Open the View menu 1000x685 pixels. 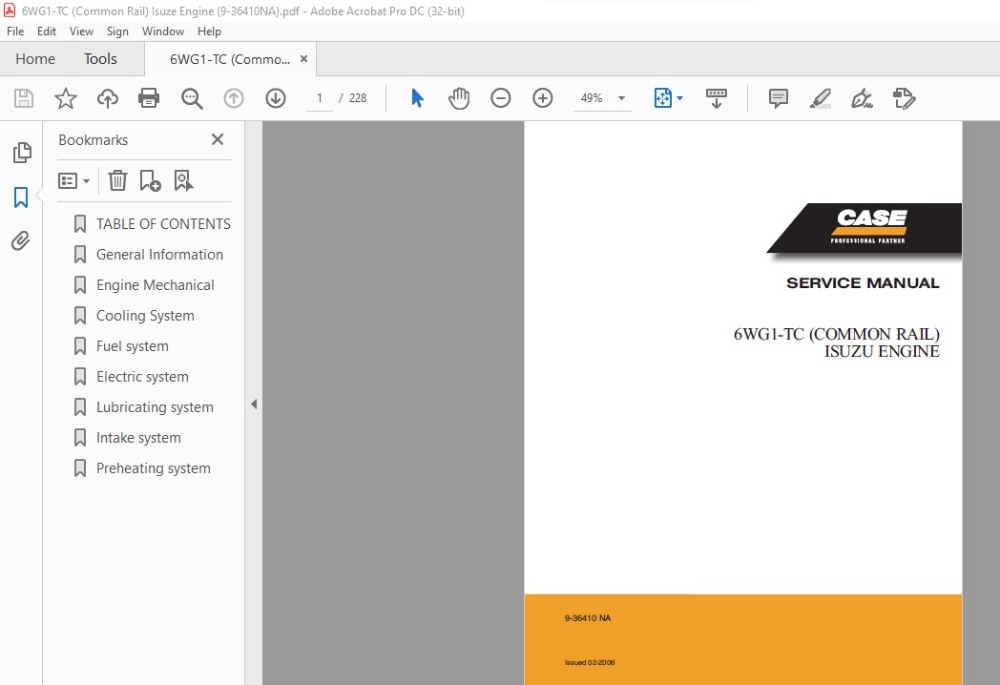pyautogui.click(x=81, y=31)
